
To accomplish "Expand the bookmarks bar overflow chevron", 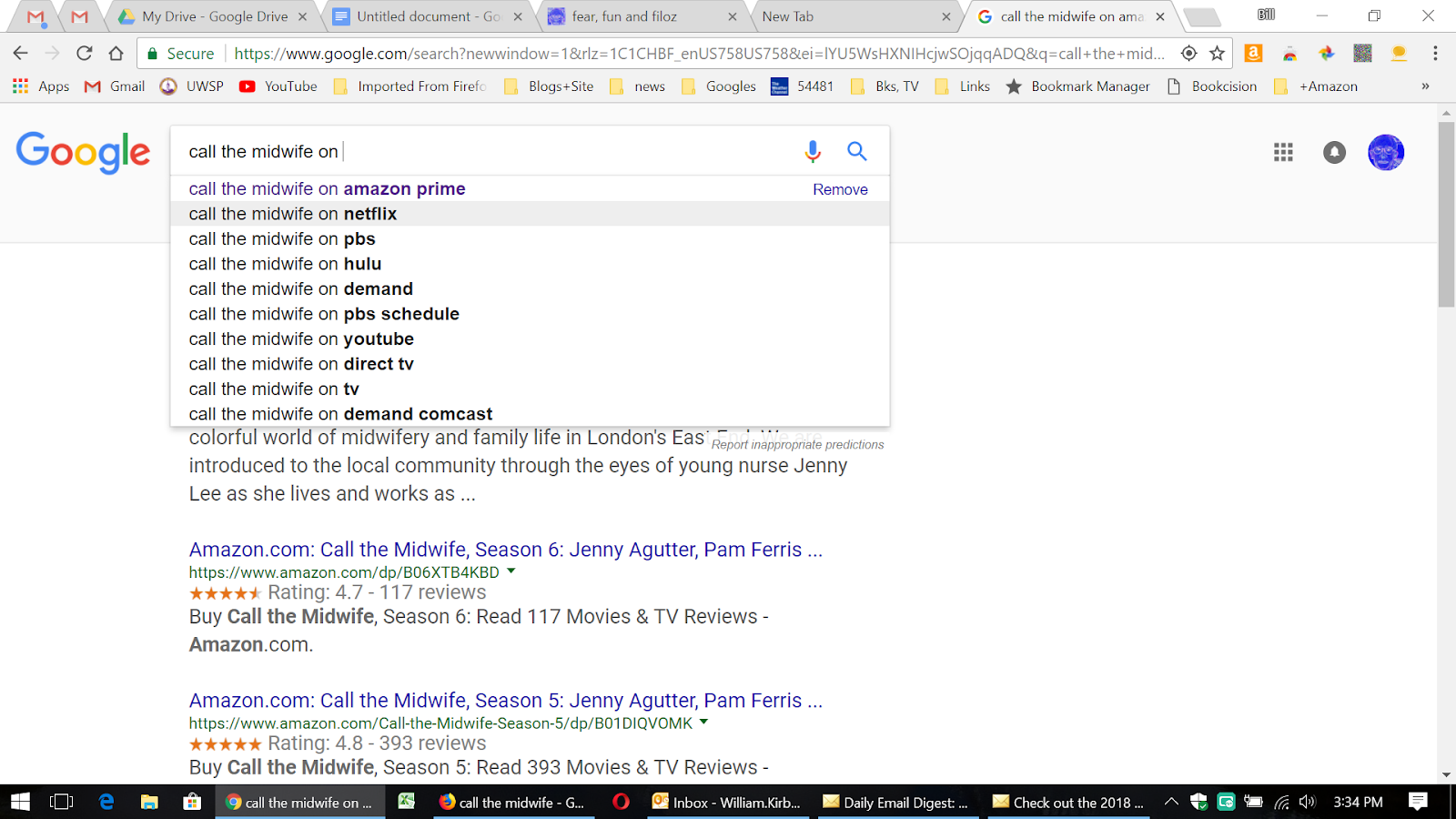I will (1425, 86).
